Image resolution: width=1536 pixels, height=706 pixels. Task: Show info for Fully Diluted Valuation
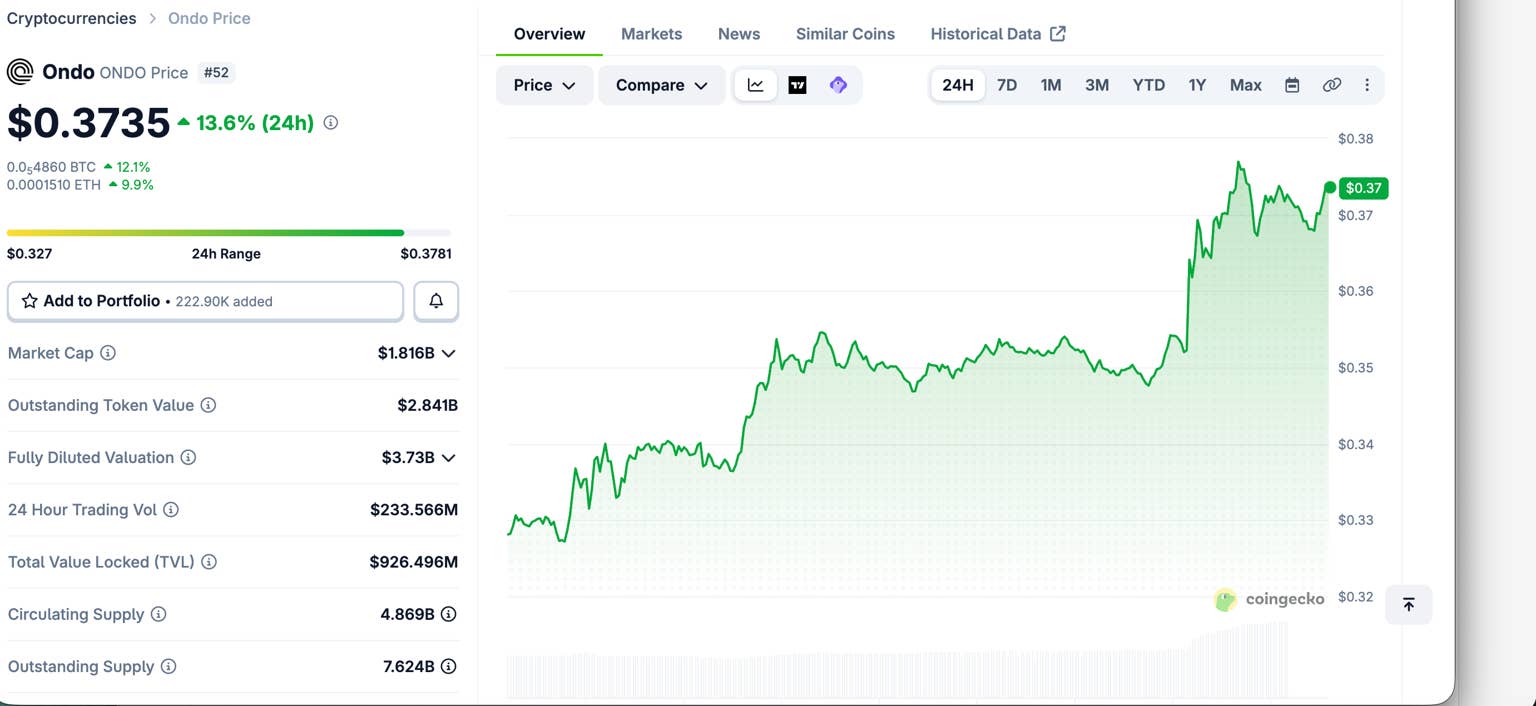pyautogui.click(x=188, y=457)
